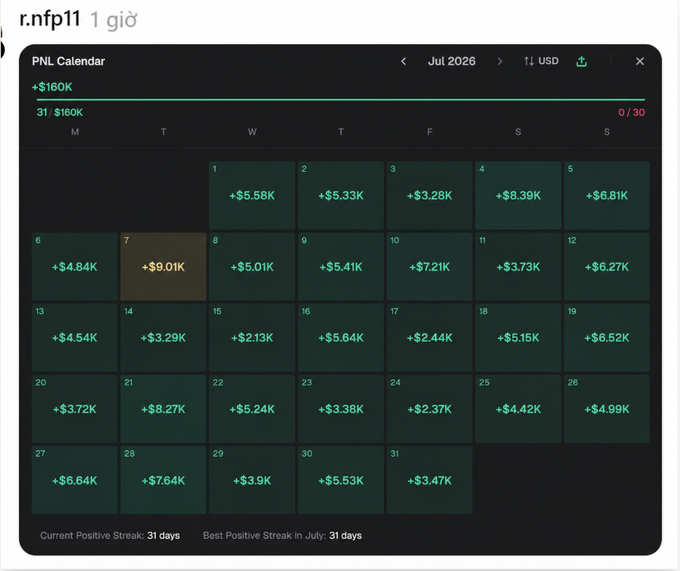Select July 24 cell showing +$2.37K

429,409
